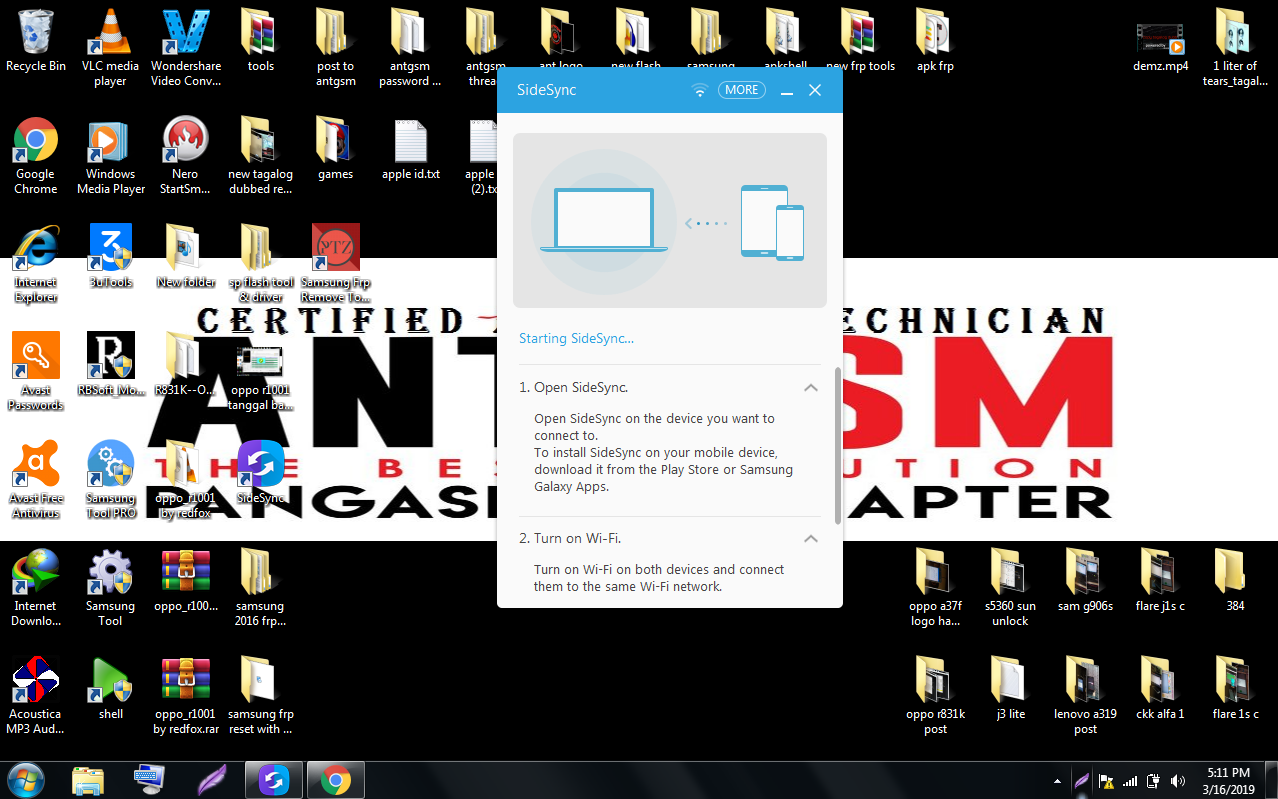
Task: Open the 'sam g906s' folder
Action: tap(1086, 581)
